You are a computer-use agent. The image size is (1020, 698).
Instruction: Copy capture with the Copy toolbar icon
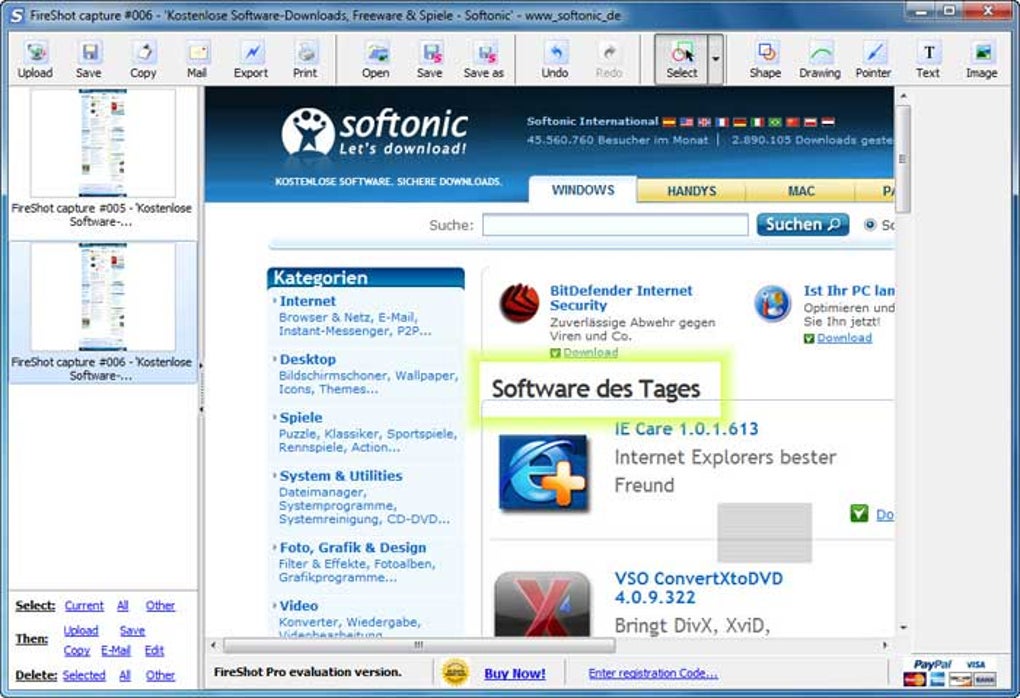click(143, 60)
